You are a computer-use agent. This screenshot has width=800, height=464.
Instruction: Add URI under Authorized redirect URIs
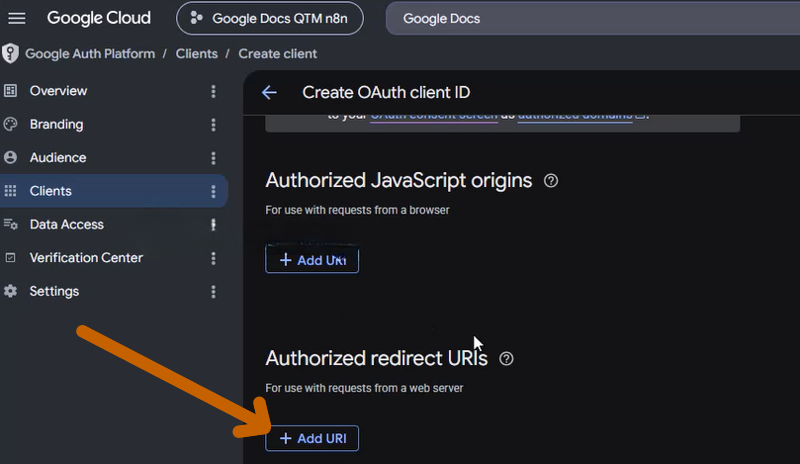pos(312,438)
